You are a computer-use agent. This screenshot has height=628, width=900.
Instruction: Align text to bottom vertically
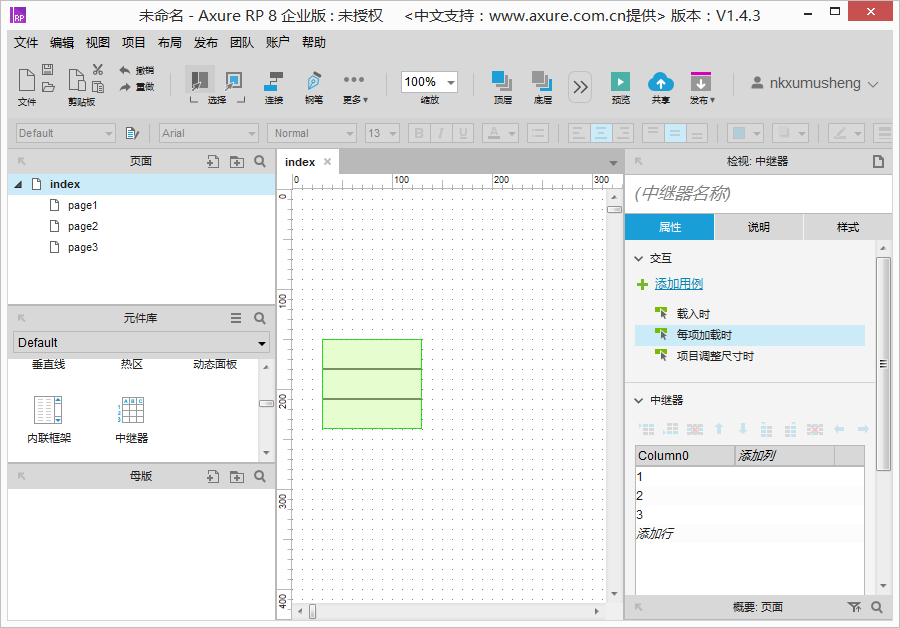click(x=696, y=133)
